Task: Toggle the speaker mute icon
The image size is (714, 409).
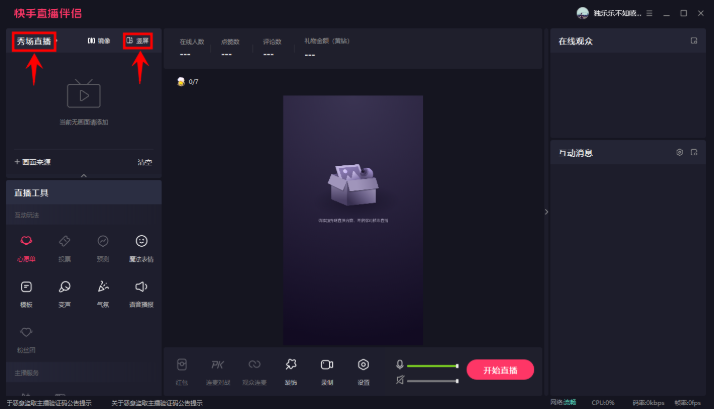Action: (x=399, y=380)
